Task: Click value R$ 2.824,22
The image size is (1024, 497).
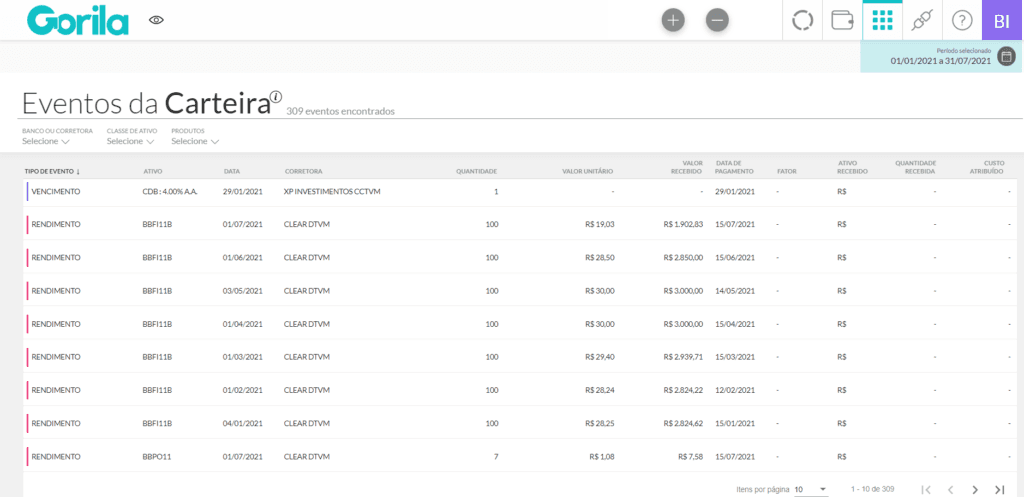Action: tap(682, 390)
